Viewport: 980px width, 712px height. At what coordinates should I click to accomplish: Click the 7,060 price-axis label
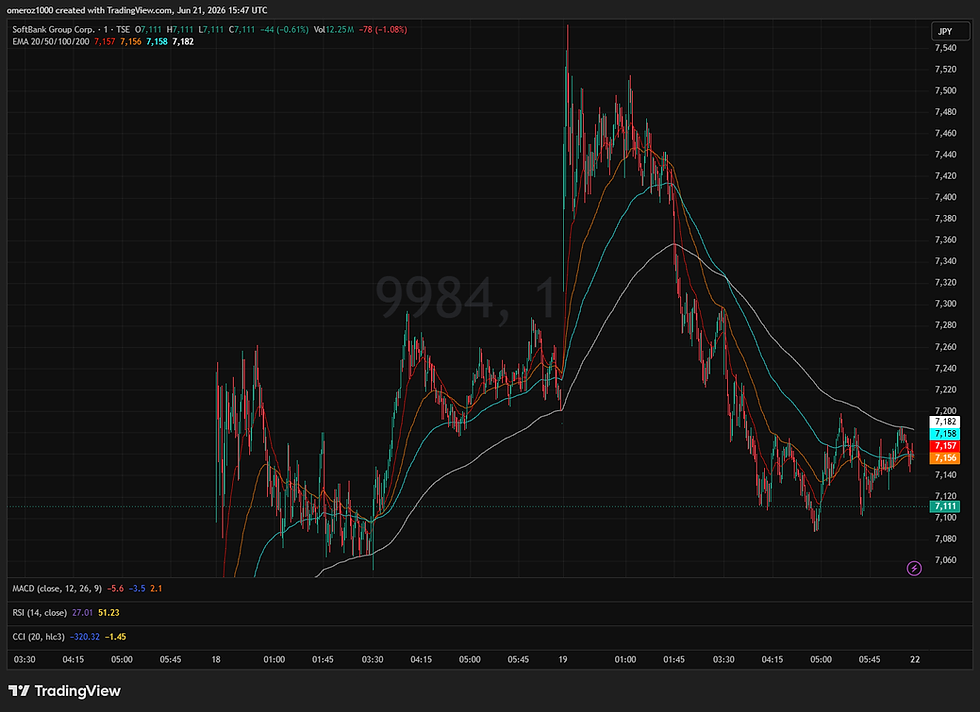945,560
